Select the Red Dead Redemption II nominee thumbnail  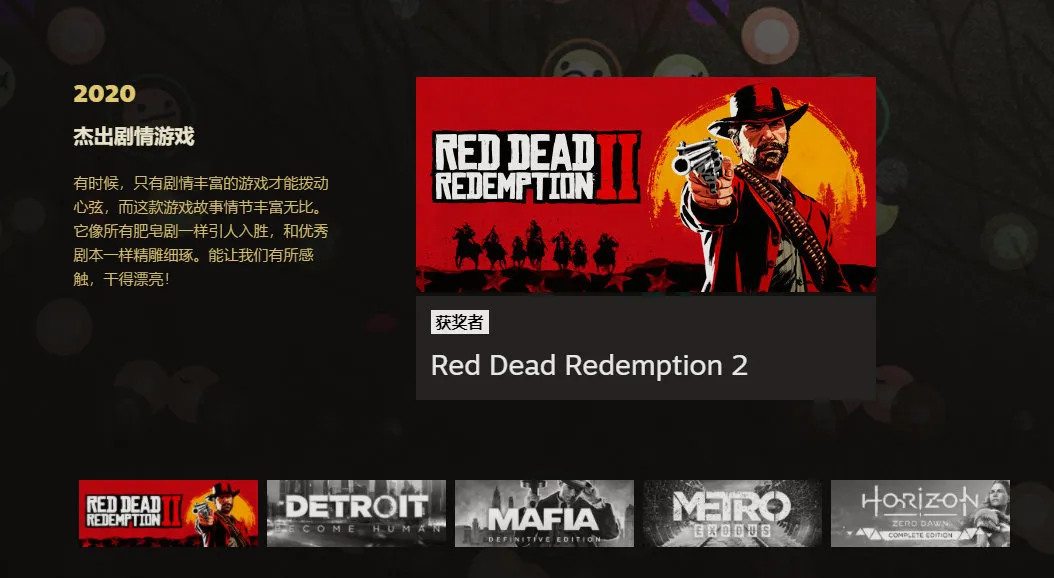pyautogui.click(x=168, y=513)
